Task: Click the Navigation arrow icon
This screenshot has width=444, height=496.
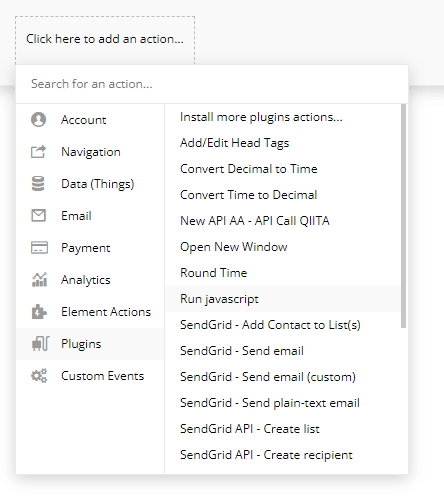Action: (x=39, y=152)
